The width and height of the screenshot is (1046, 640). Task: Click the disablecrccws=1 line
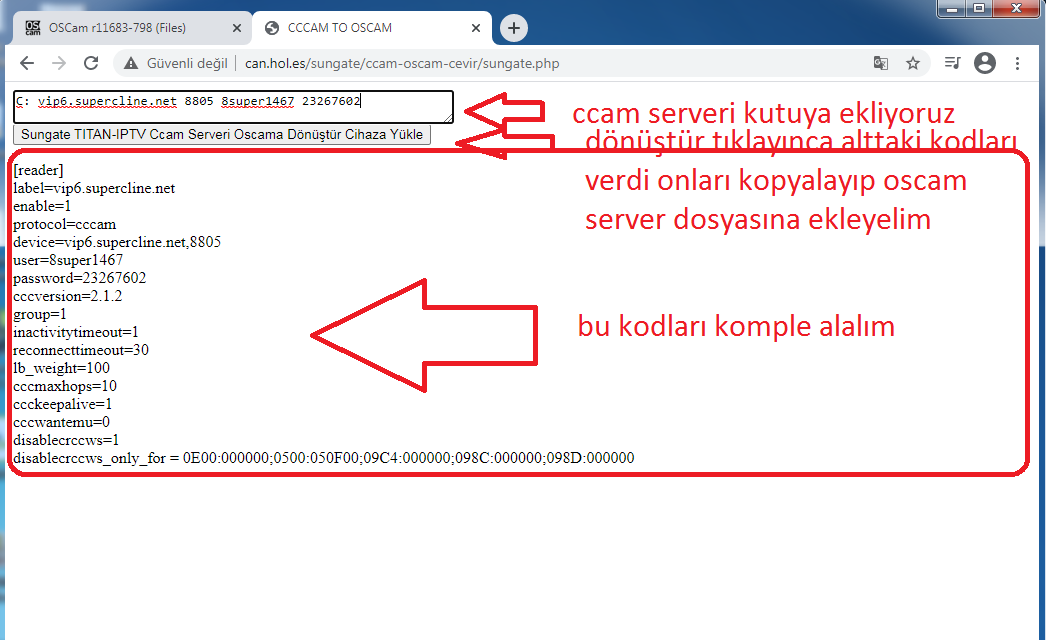(66, 440)
